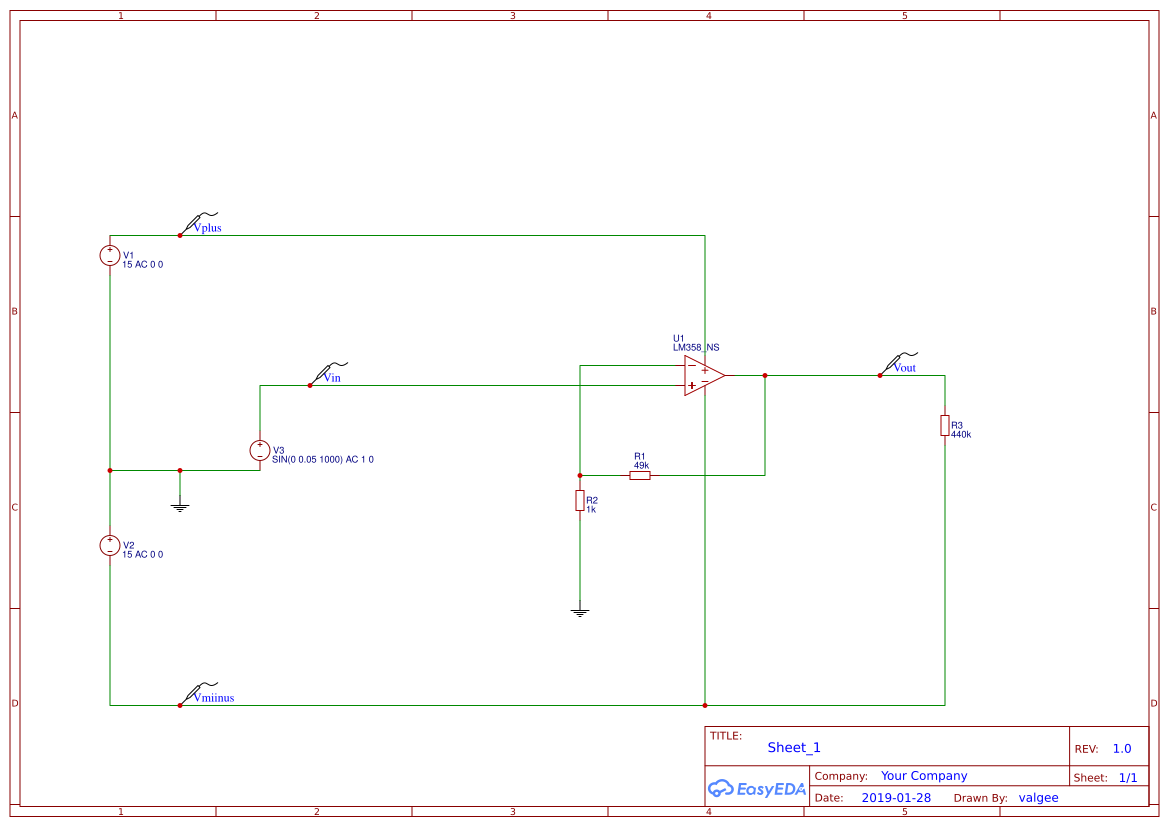
Task: Click the R2 designator label
Action: click(592, 500)
